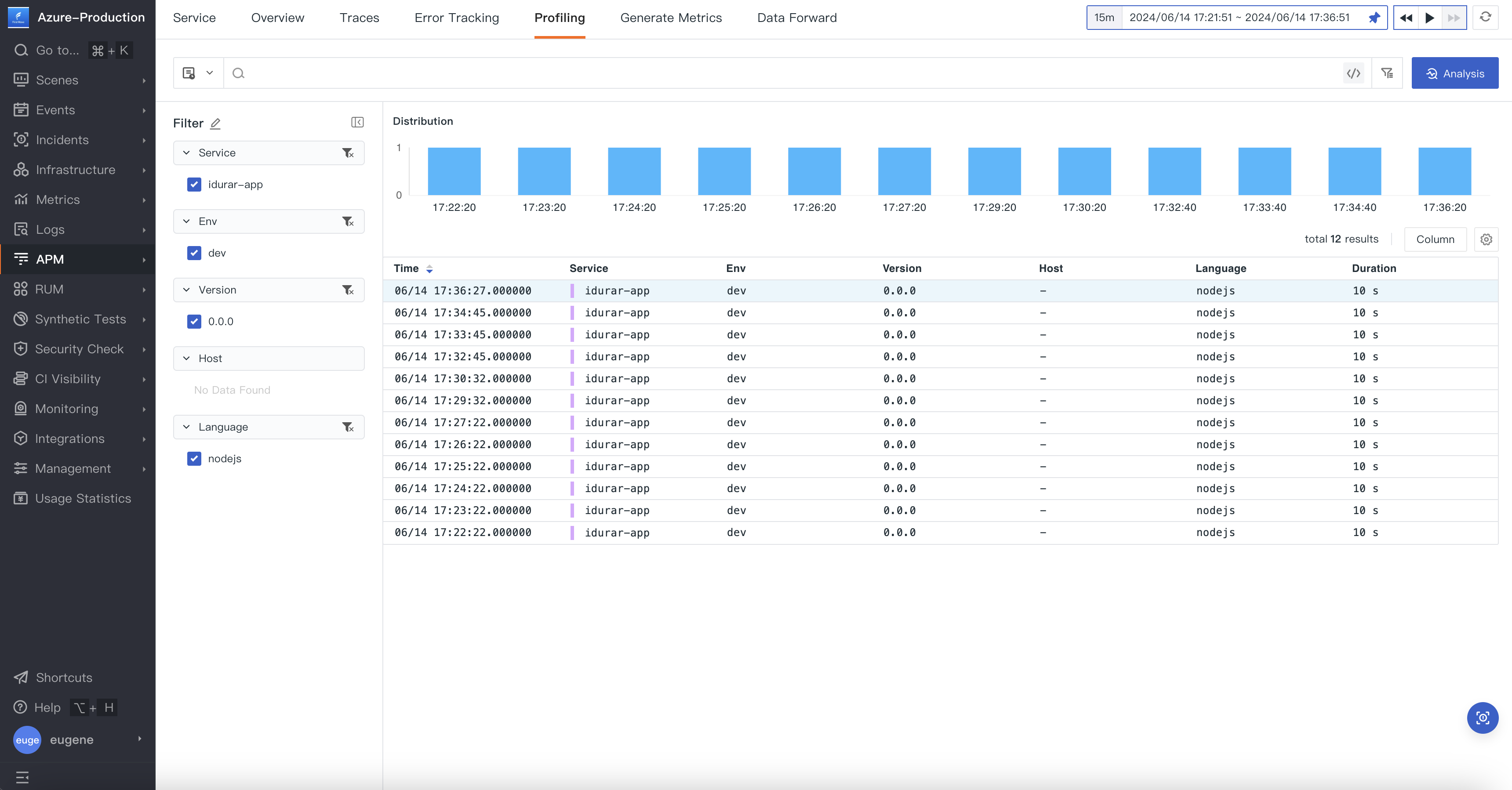Click the Column button
Screen dimensions: 1512x790
[x=1435, y=239]
